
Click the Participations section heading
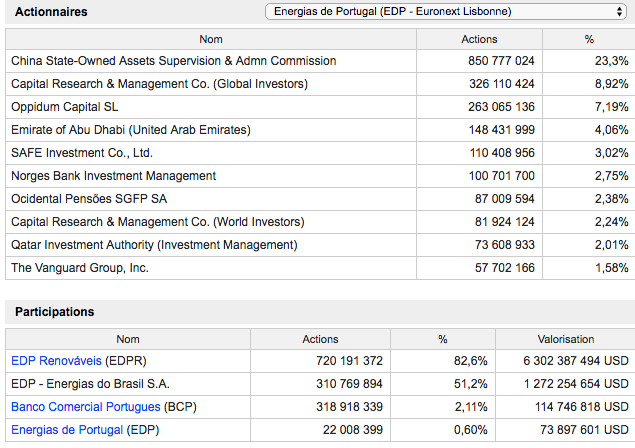click(x=55, y=312)
